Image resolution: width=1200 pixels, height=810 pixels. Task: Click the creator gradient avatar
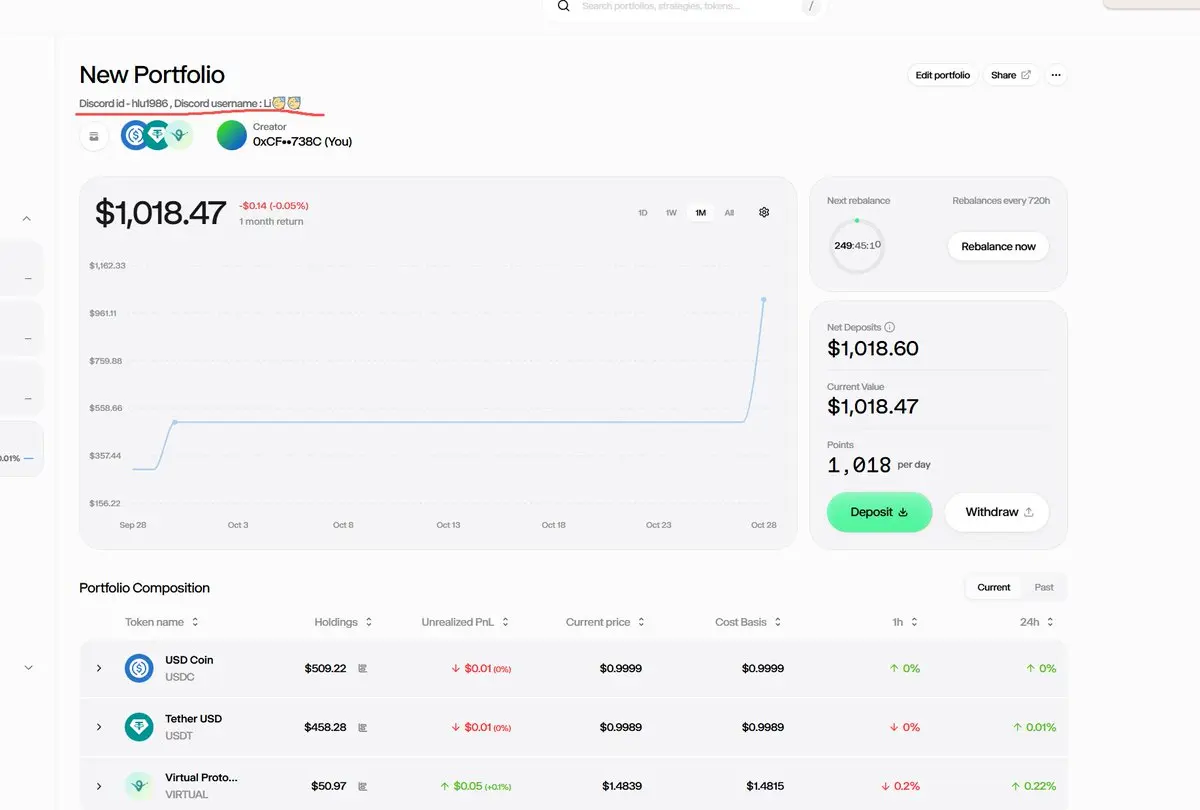(x=232, y=135)
